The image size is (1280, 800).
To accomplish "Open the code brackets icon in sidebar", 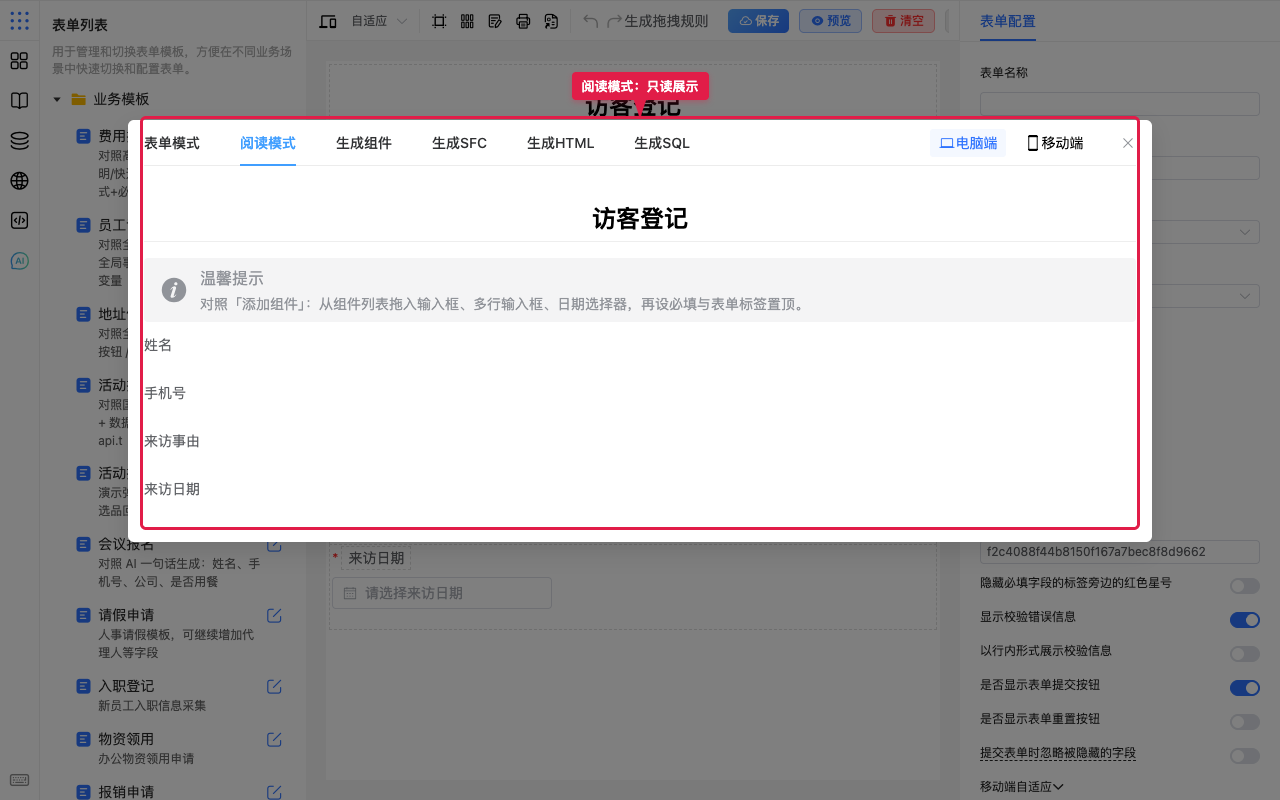I will click(x=19, y=221).
